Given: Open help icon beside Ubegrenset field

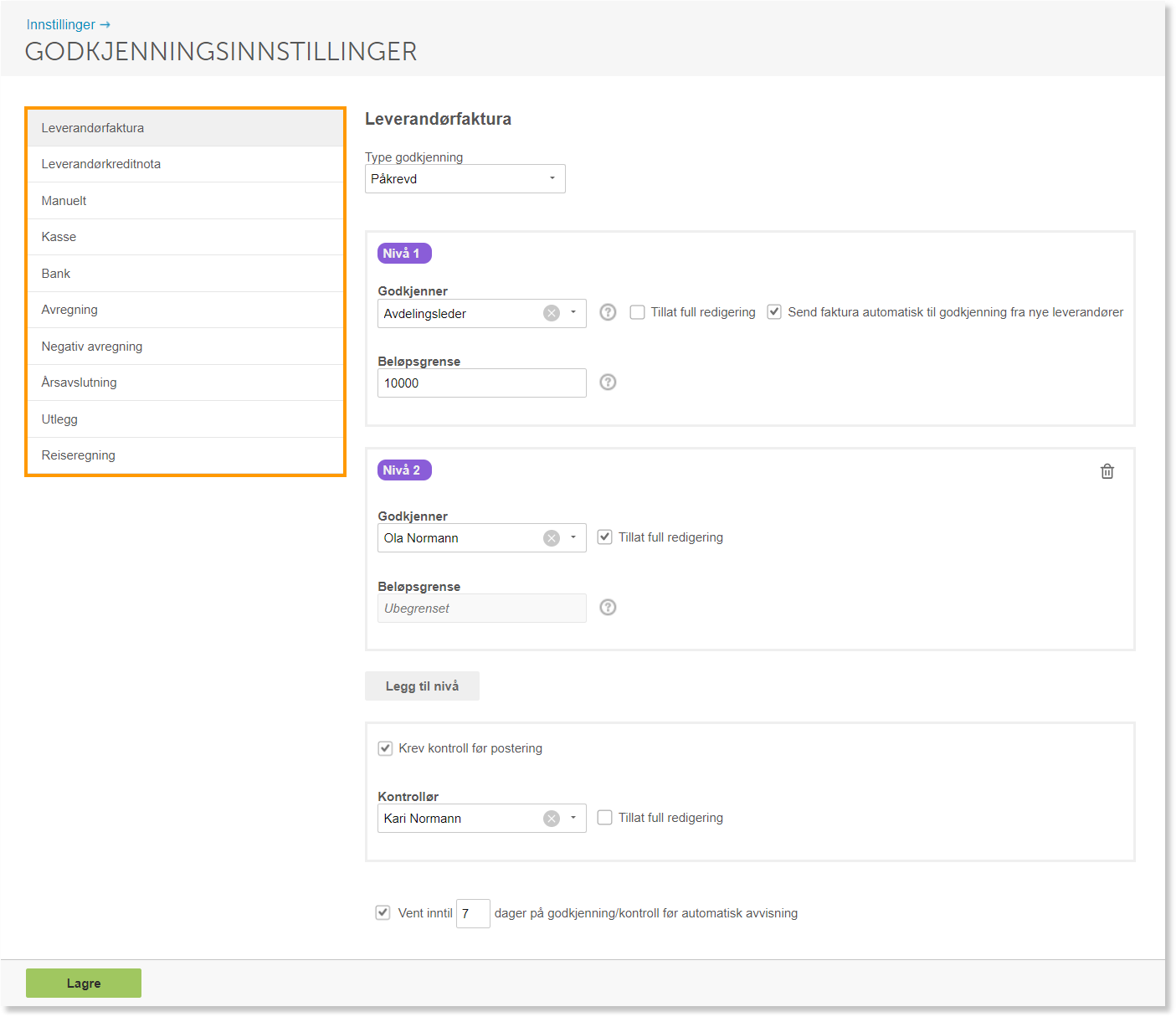Looking at the screenshot, I should 609,607.
